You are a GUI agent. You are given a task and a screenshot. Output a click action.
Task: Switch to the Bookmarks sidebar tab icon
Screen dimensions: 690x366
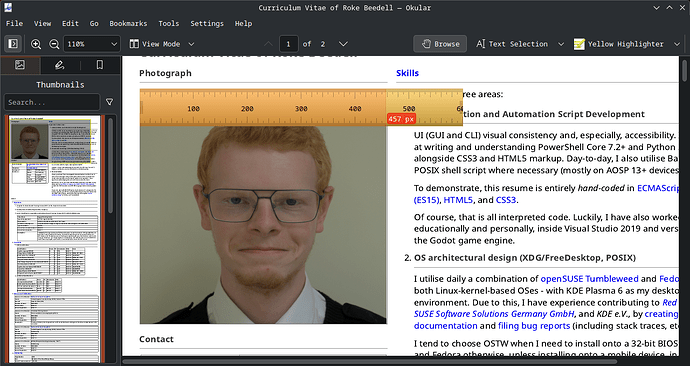coord(100,65)
